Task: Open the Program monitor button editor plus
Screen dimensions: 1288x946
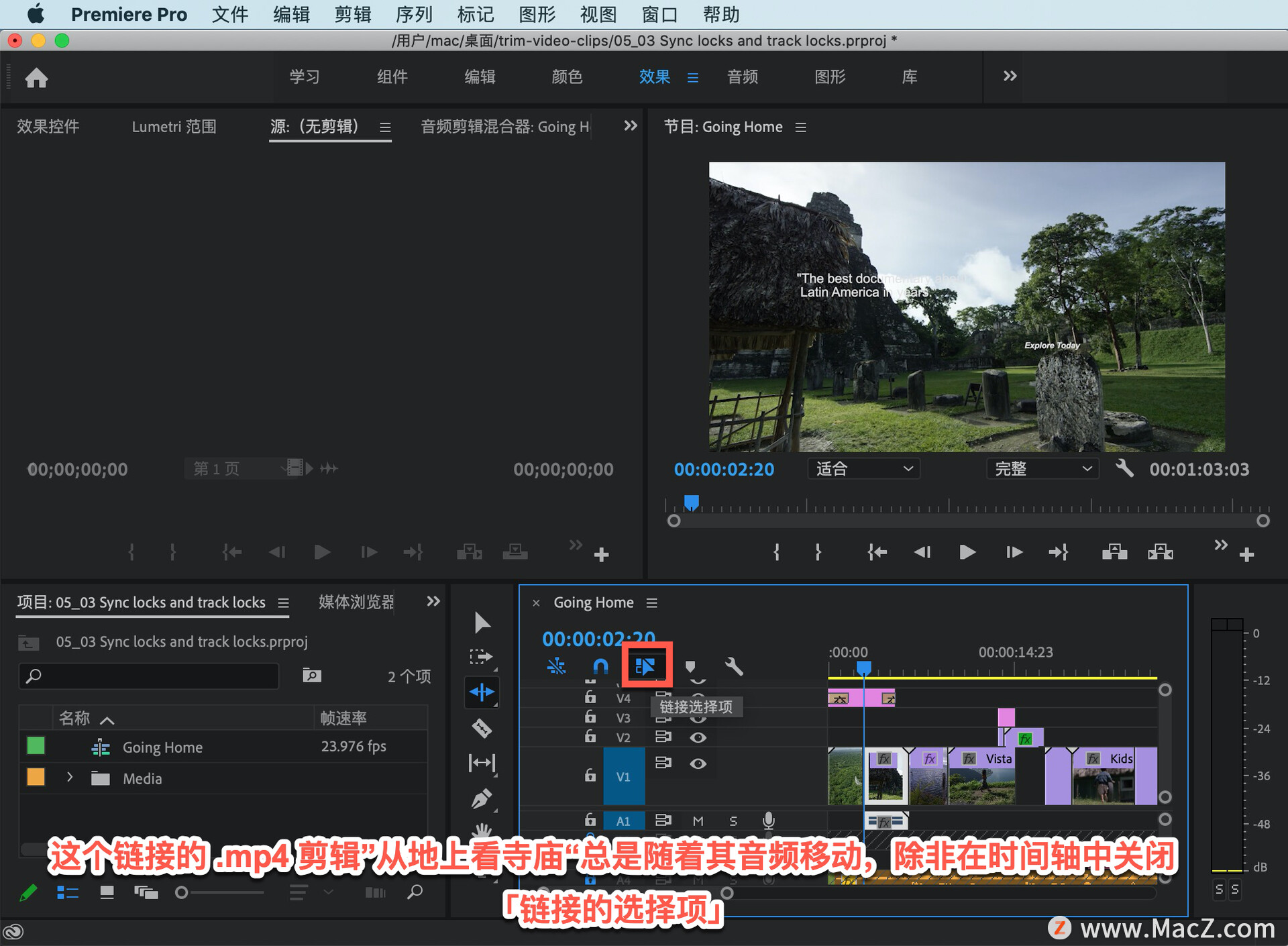Action: click(x=1246, y=555)
